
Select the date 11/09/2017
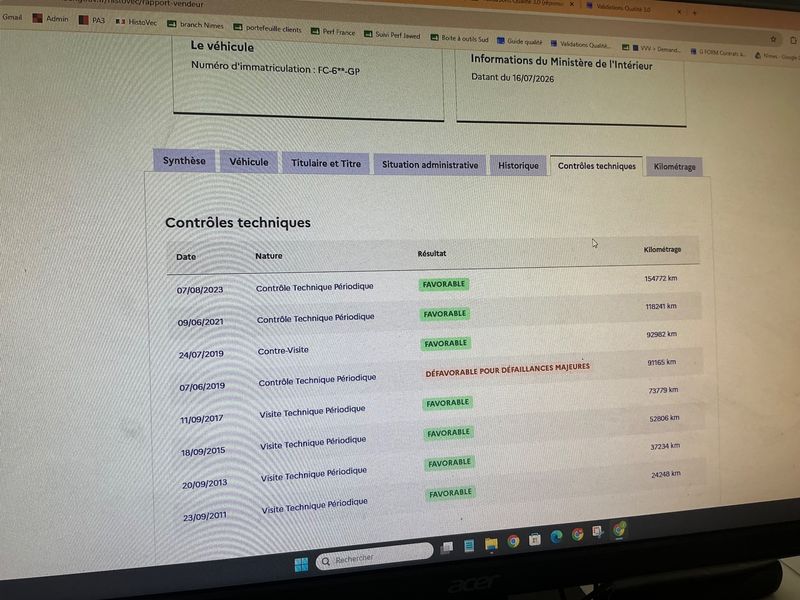click(x=202, y=419)
